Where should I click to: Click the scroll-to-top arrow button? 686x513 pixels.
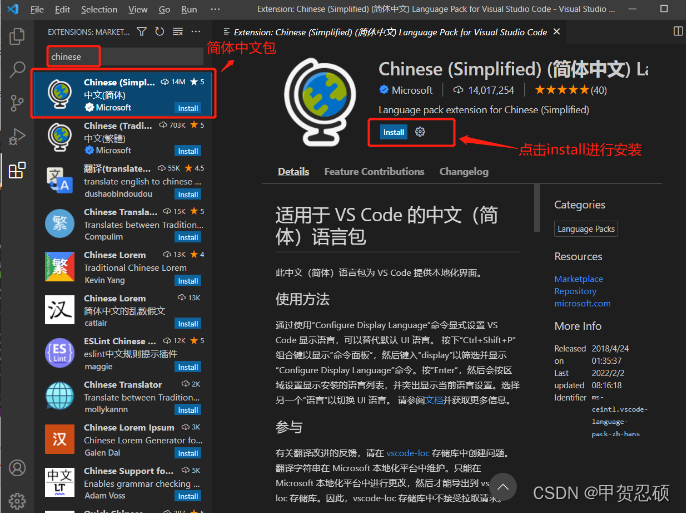(503, 486)
